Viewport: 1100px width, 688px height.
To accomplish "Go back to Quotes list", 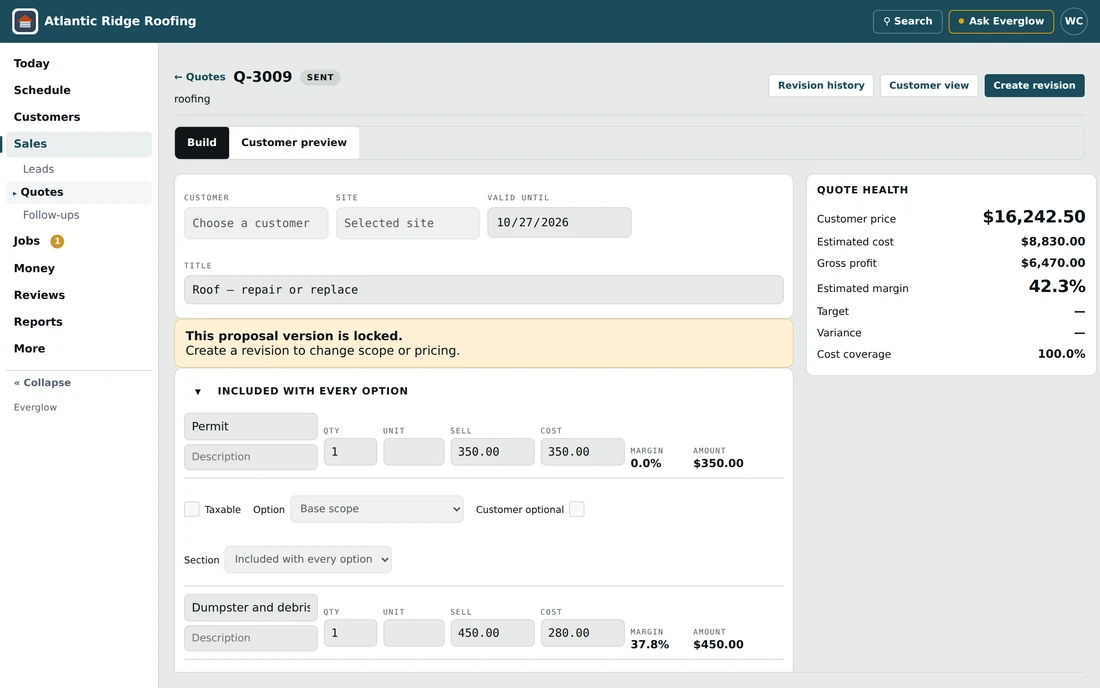I will point(200,77).
